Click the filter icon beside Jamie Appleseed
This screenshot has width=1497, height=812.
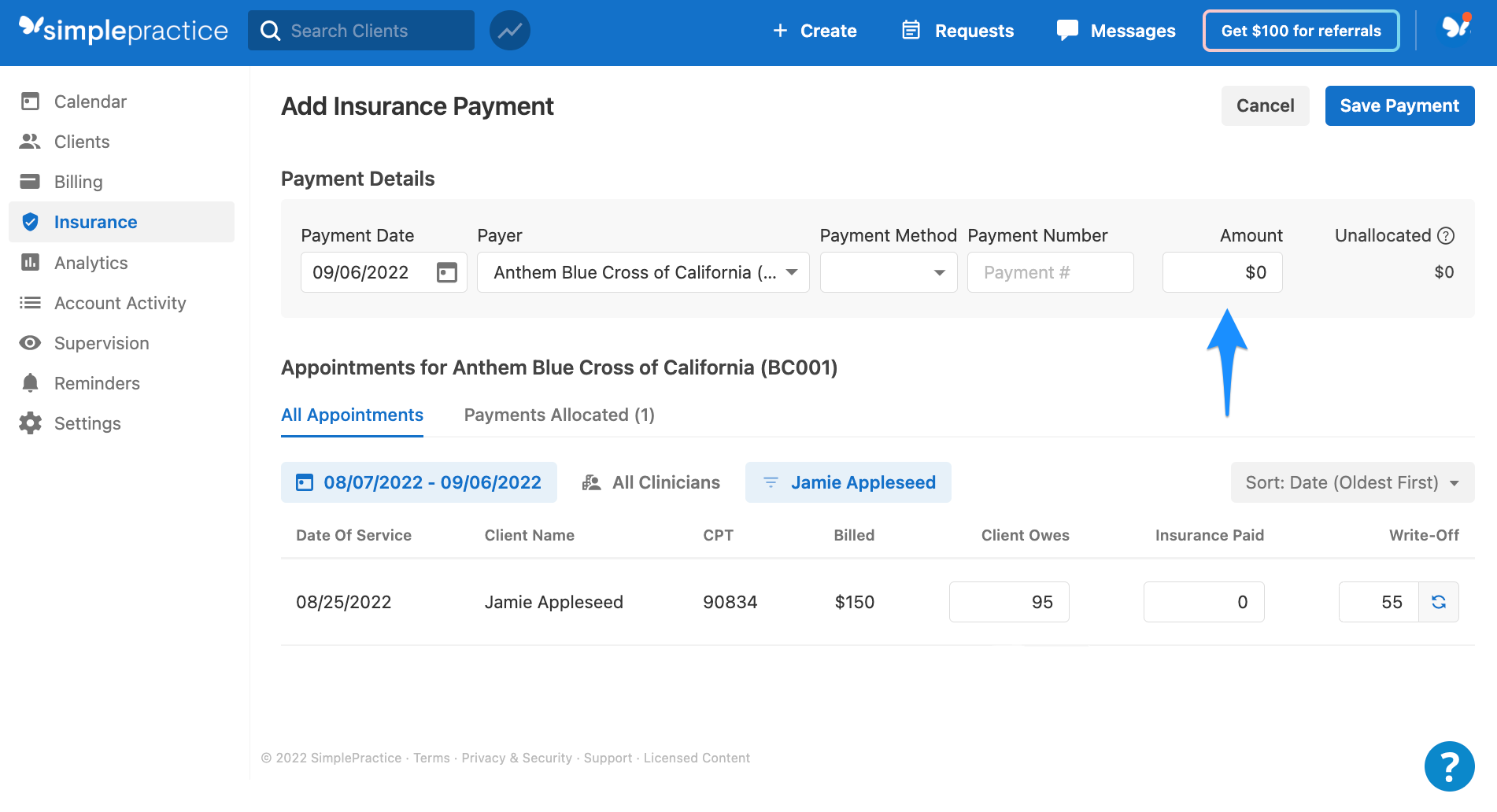[x=771, y=482]
